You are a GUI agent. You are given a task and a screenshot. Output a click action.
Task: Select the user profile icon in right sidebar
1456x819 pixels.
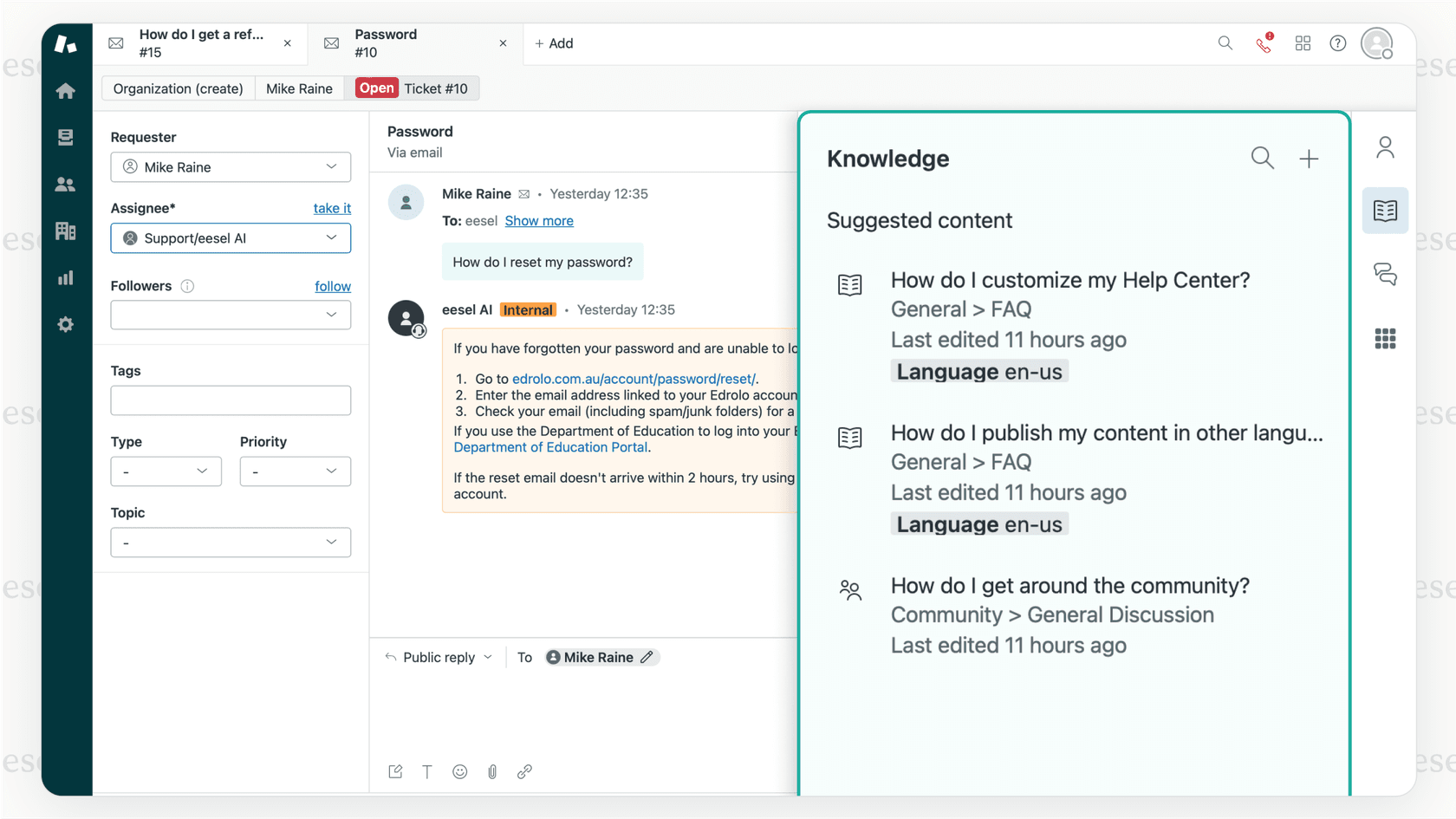click(1385, 146)
